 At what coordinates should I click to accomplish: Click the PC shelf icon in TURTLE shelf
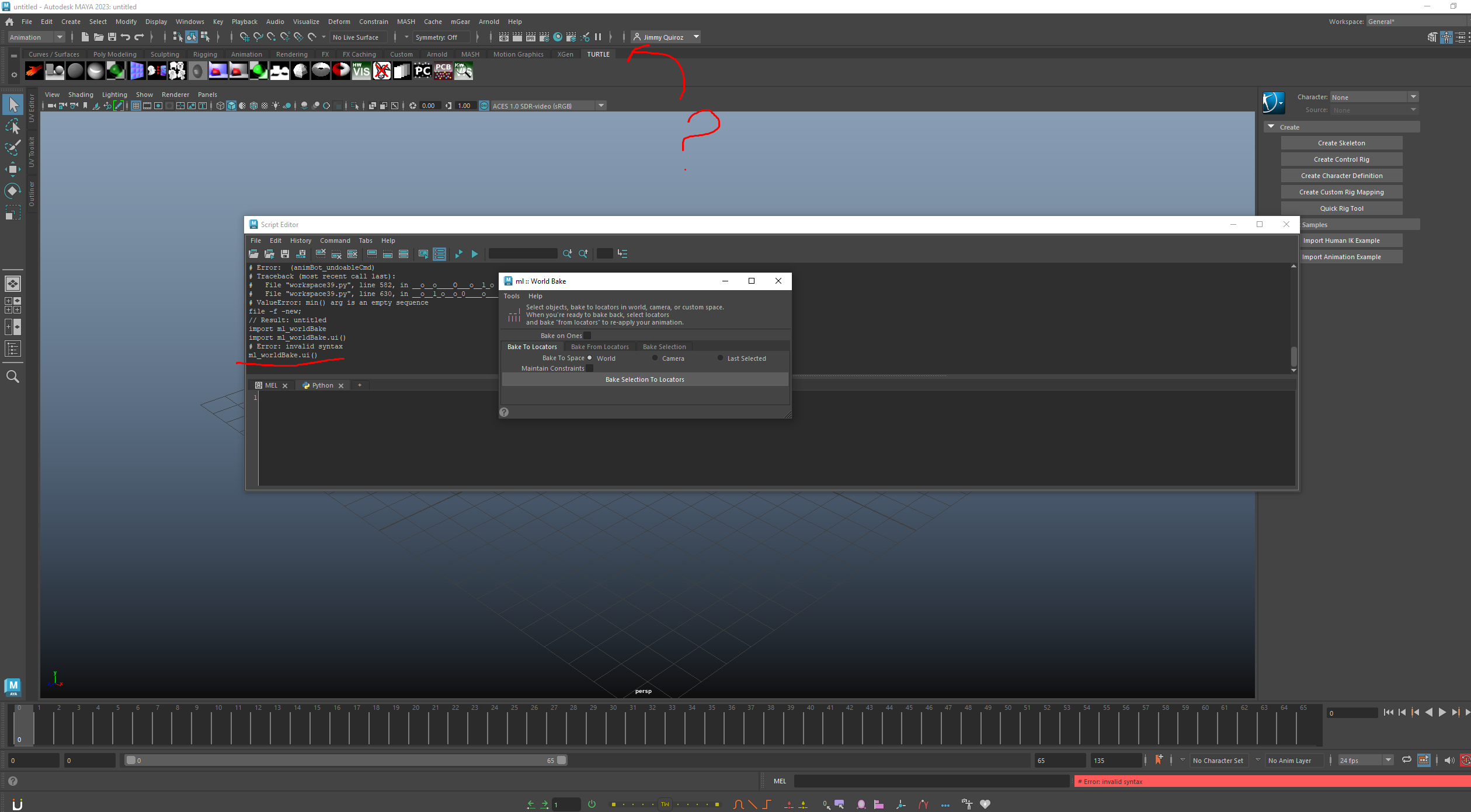422,71
